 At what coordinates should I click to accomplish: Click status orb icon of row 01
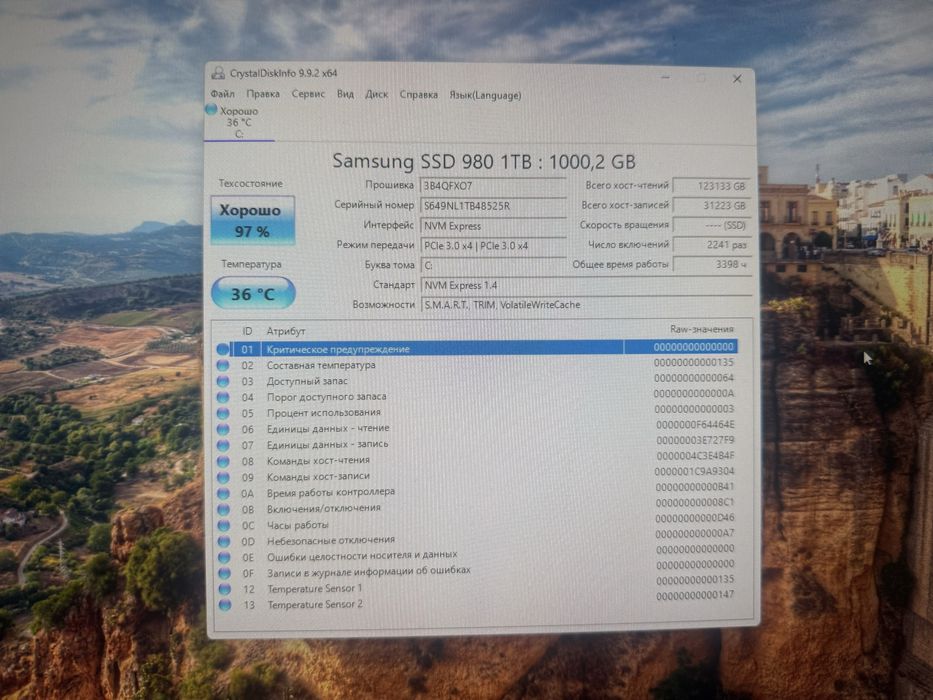pos(223,349)
